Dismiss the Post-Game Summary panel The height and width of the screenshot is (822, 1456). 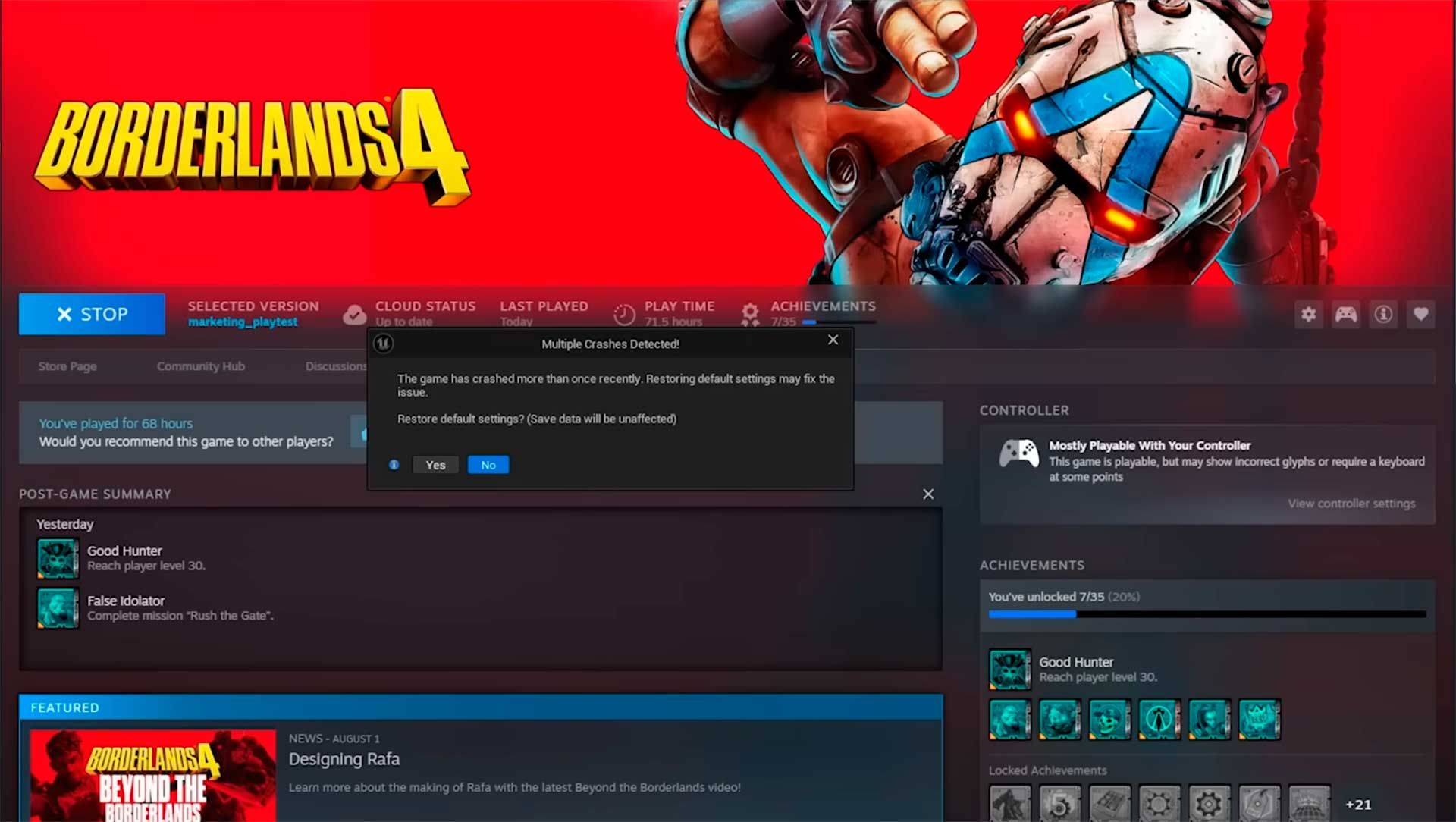click(928, 494)
